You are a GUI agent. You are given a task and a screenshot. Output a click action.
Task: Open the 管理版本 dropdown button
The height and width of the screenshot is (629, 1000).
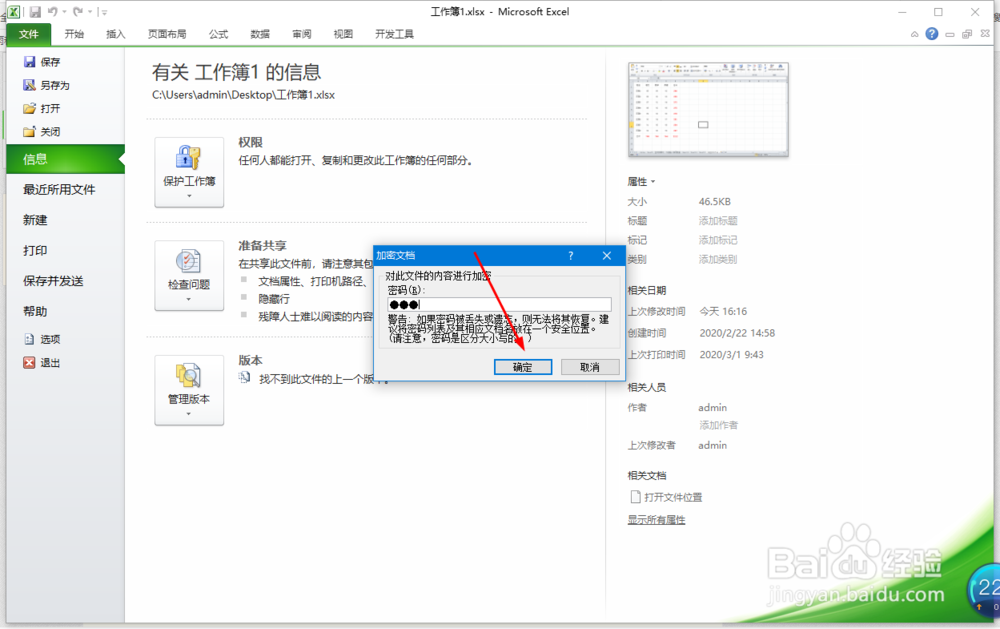(189, 390)
